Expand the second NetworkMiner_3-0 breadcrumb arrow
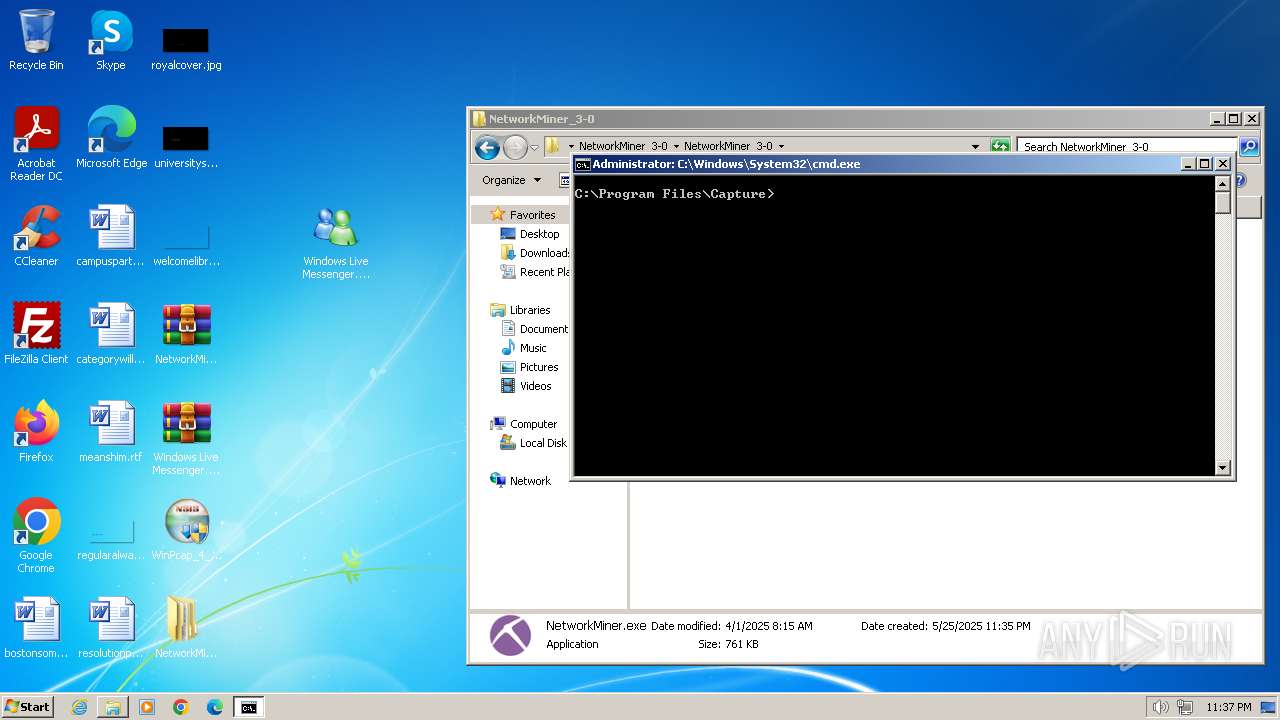Viewport: 1280px width, 720px height. (x=781, y=146)
